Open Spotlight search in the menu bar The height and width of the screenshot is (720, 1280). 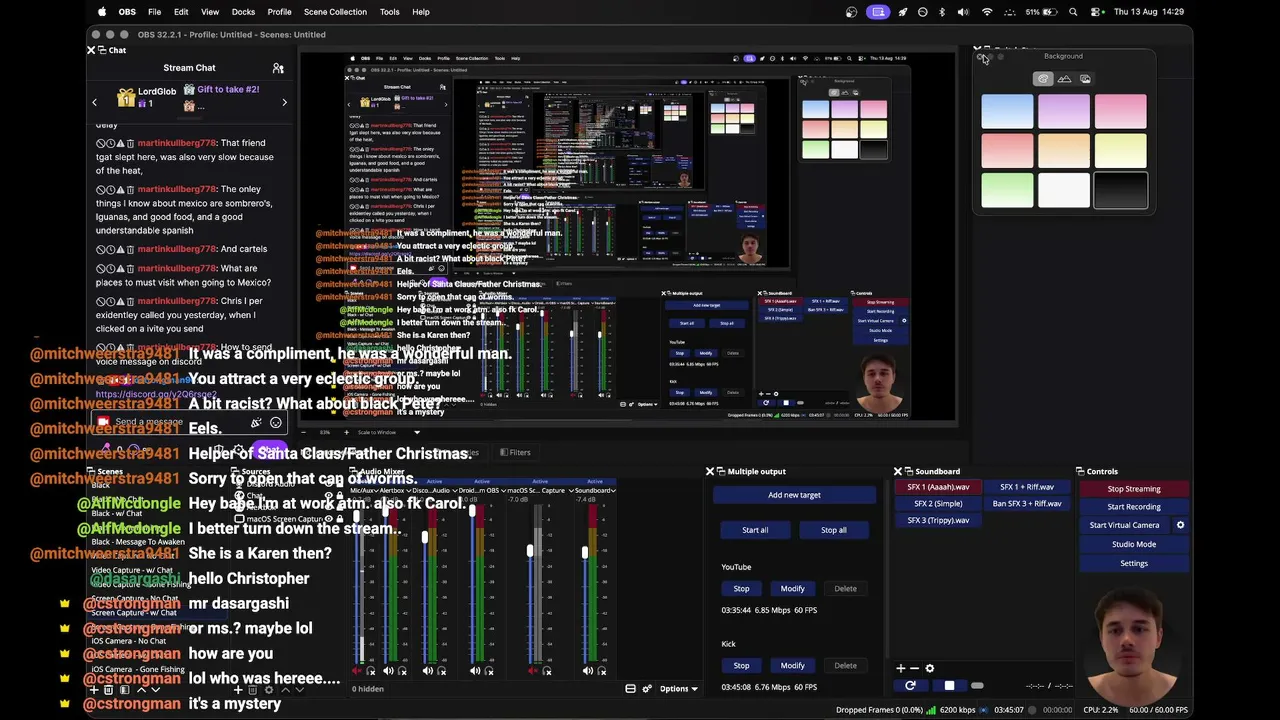coord(1073,12)
